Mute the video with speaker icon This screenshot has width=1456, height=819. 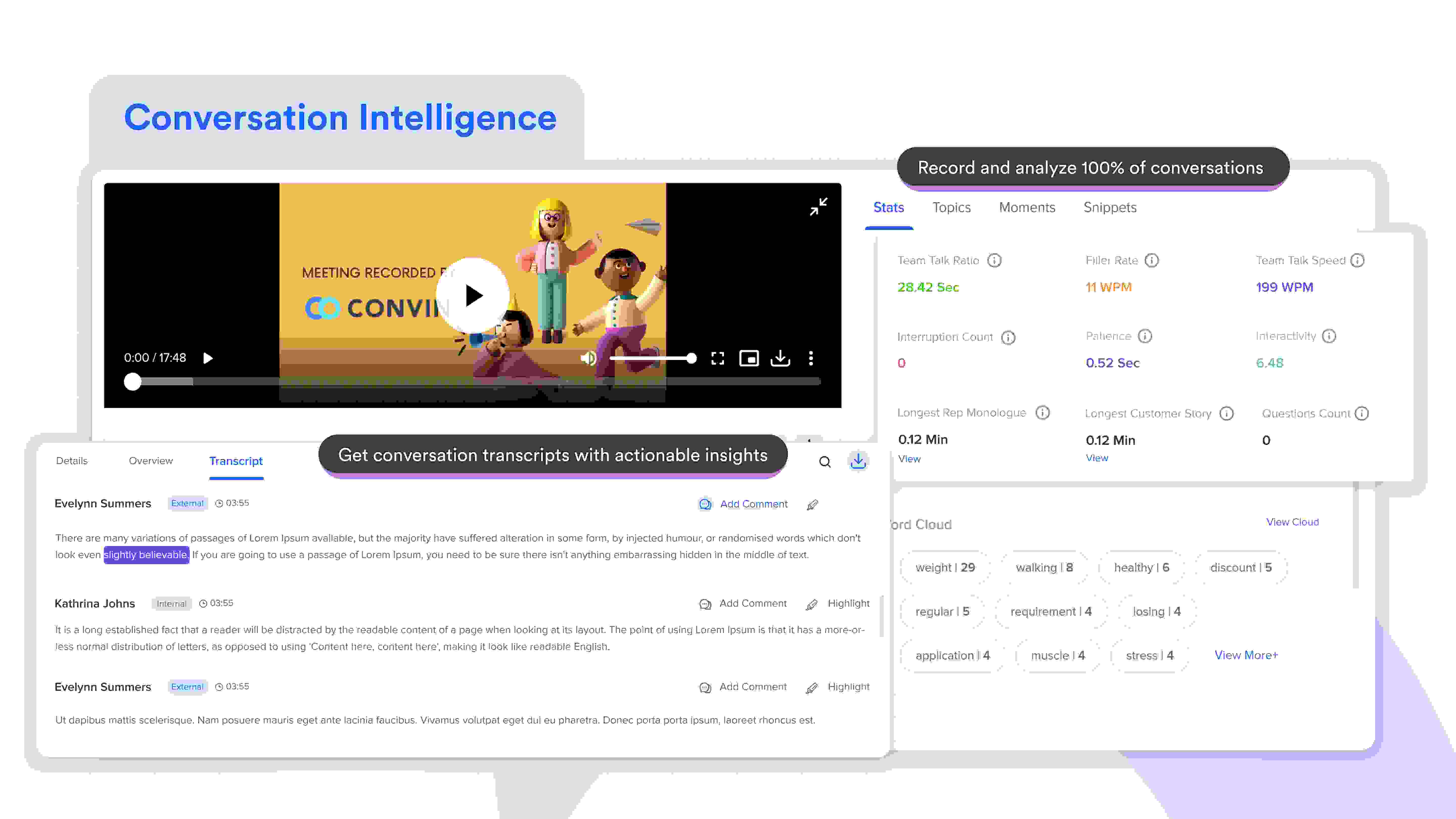(588, 358)
